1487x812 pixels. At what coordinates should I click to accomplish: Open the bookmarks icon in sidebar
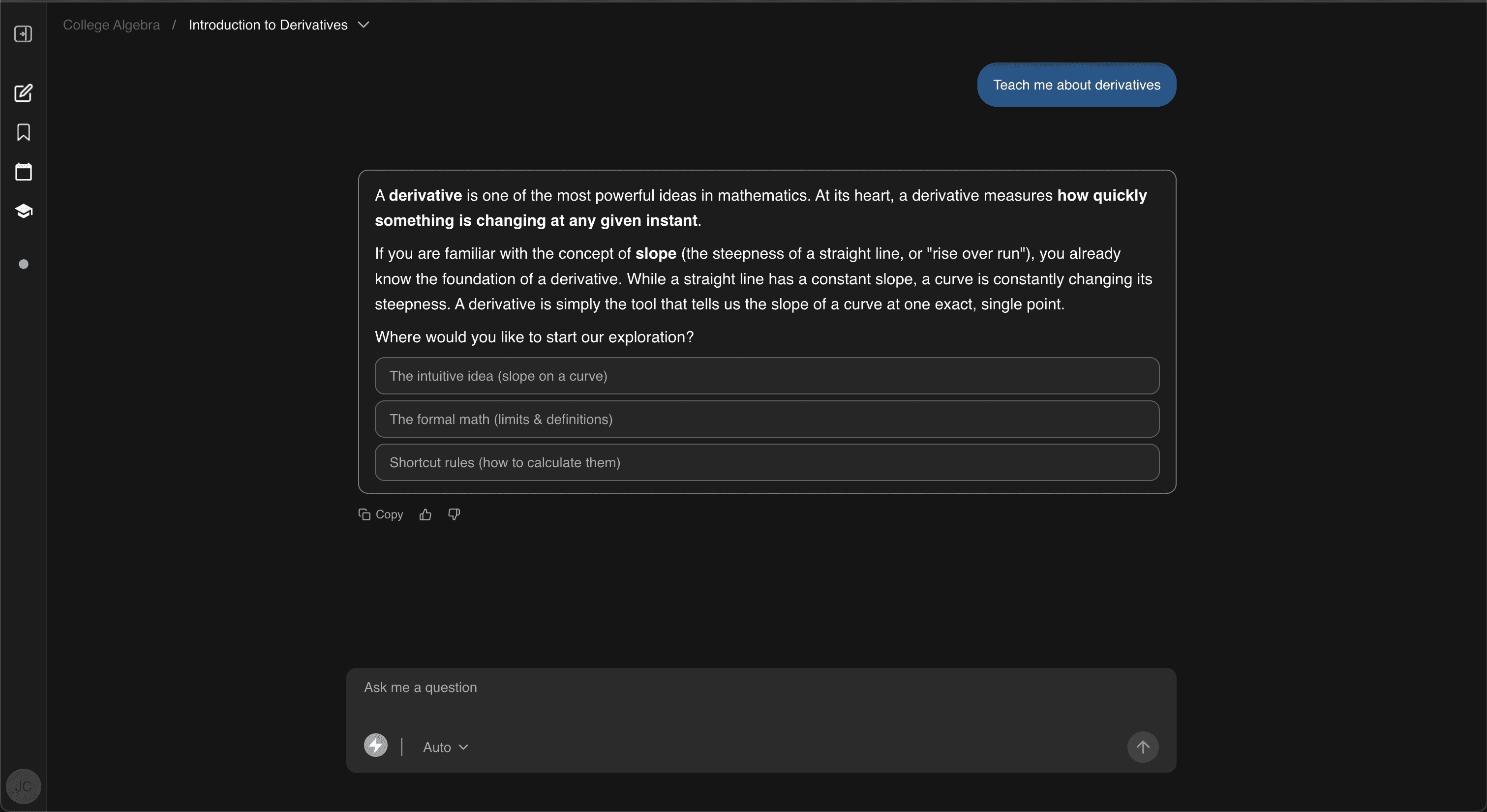tap(23, 132)
